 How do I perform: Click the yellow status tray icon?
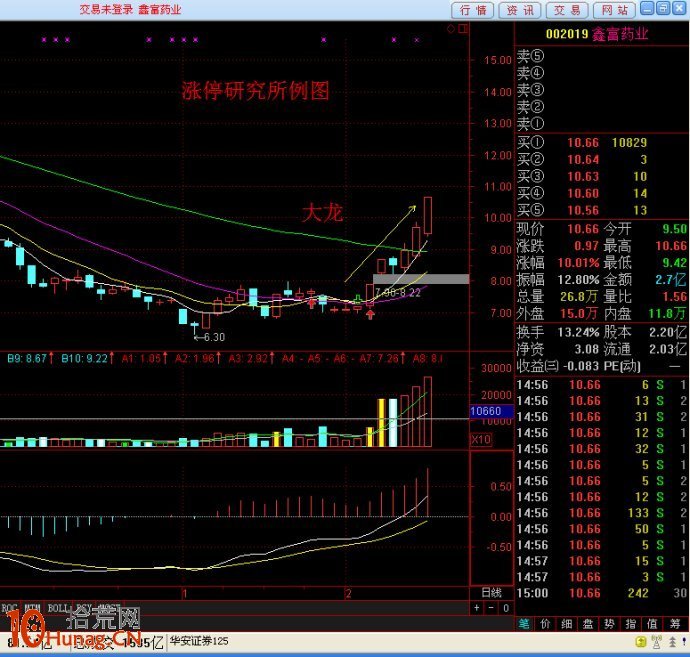[641, 642]
